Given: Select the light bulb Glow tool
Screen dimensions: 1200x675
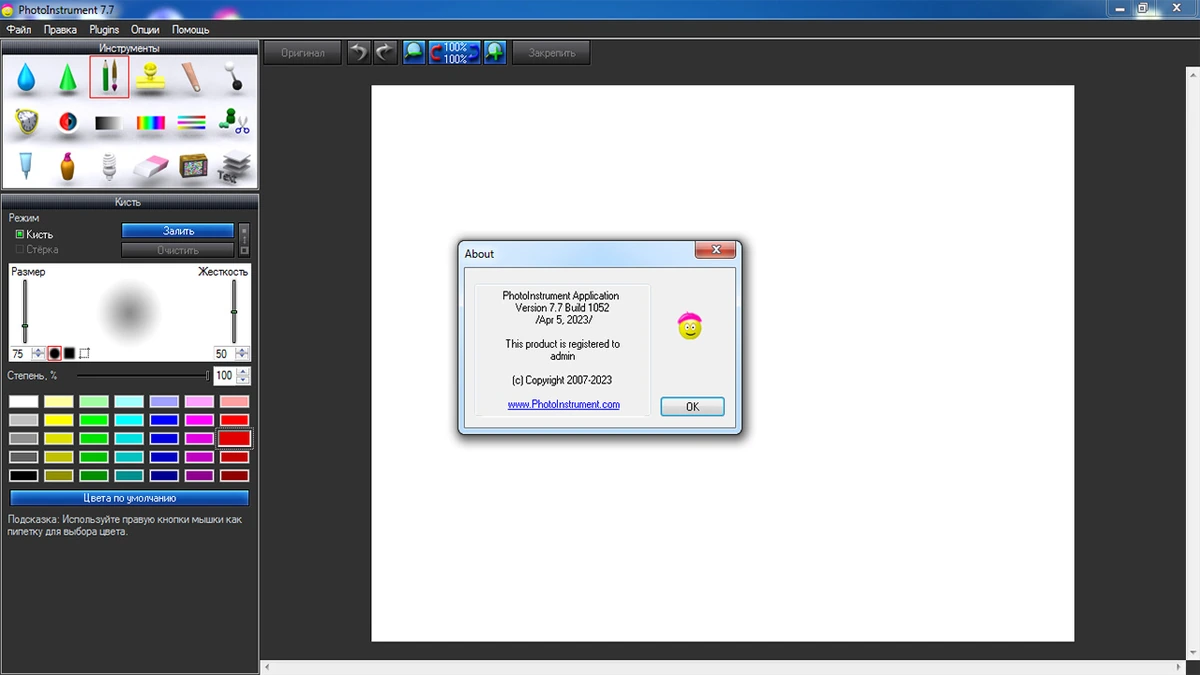Looking at the screenshot, I should click(109, 166).
